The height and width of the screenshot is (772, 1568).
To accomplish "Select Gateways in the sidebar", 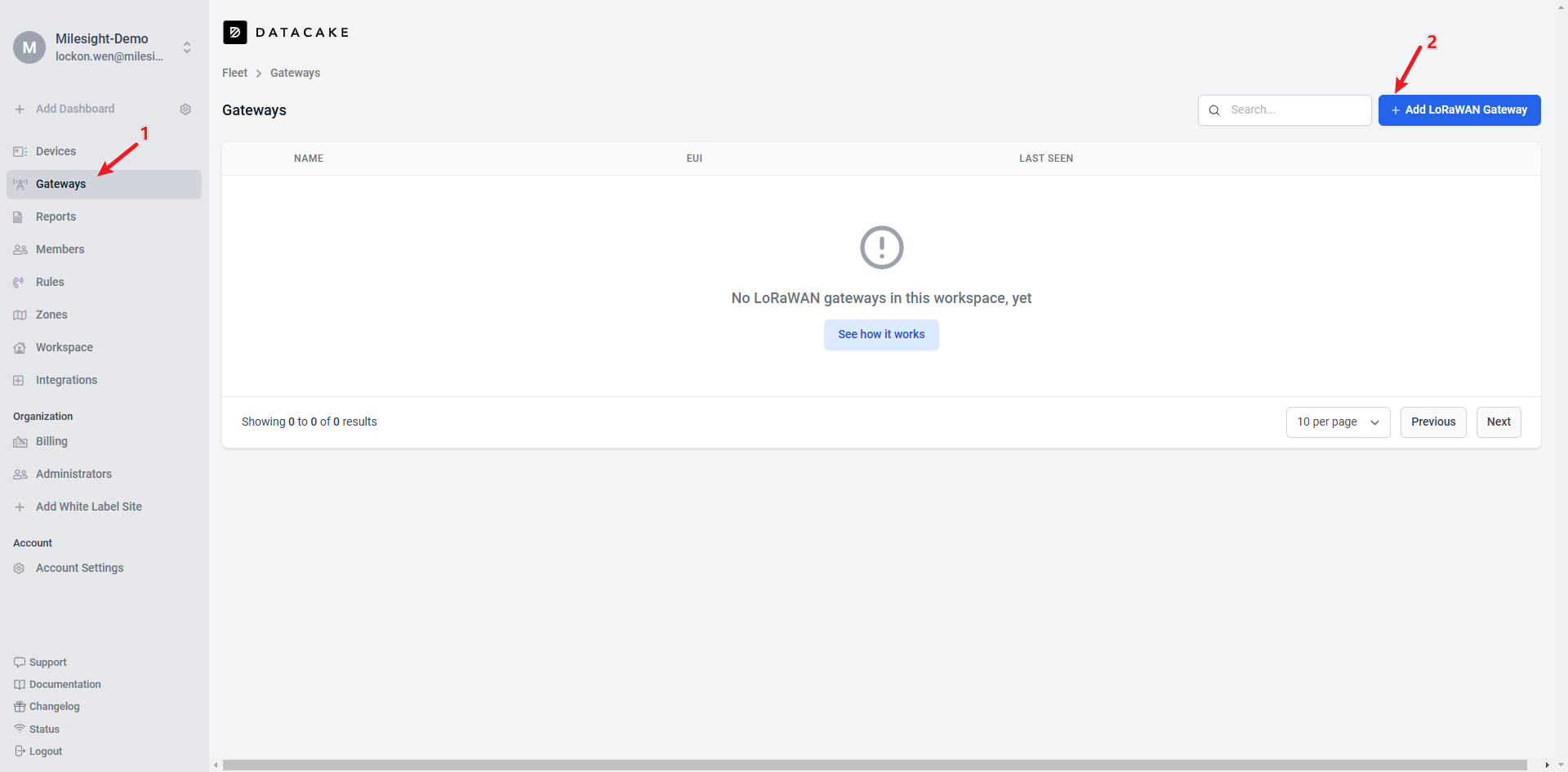I will tap(104, 185).
